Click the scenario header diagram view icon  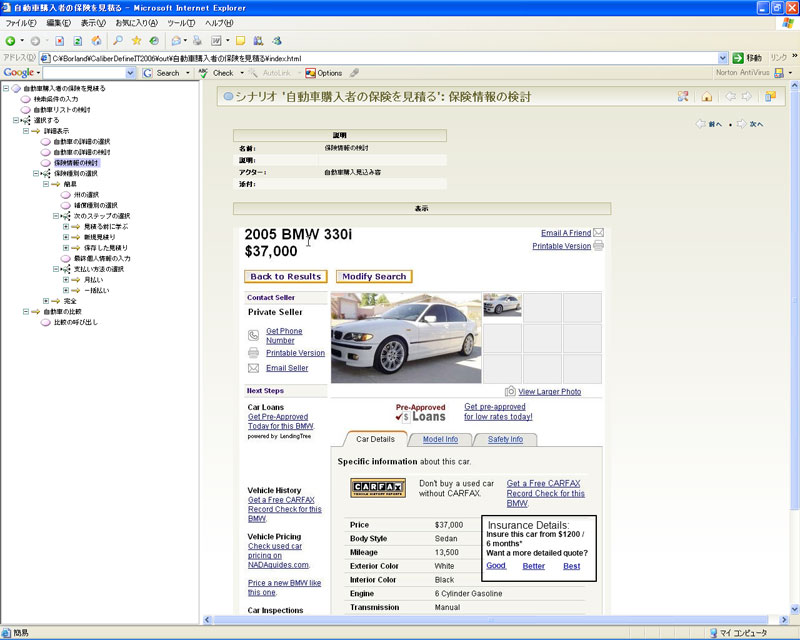pos(683,96)
